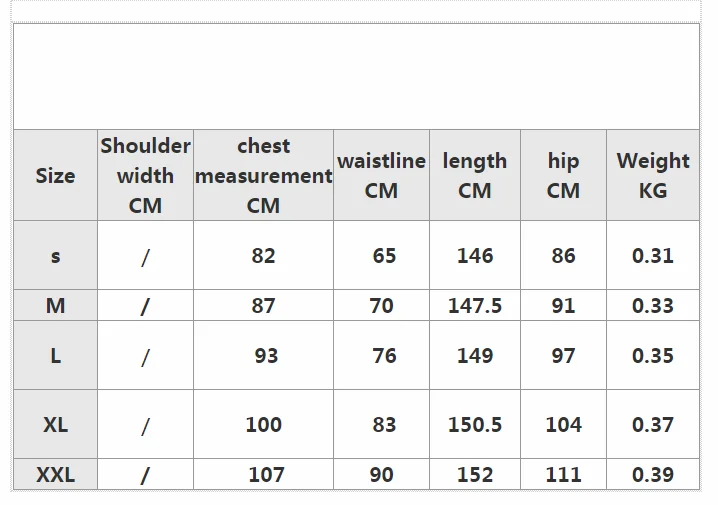Click weight value 0.39 in XXL row
The height and width of the screenshot is (505, 718).
653,474
